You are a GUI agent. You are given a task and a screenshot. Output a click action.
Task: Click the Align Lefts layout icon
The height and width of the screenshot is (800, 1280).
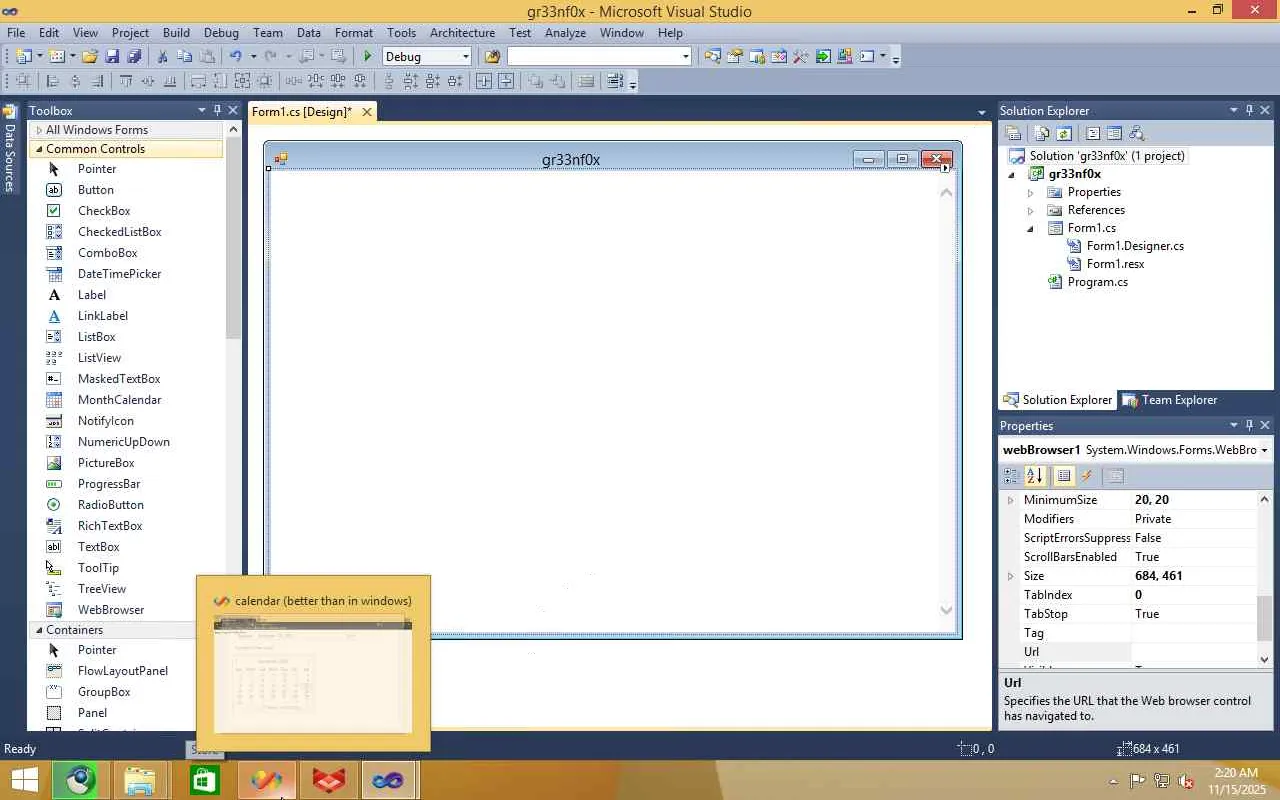(x=53, y=82)
